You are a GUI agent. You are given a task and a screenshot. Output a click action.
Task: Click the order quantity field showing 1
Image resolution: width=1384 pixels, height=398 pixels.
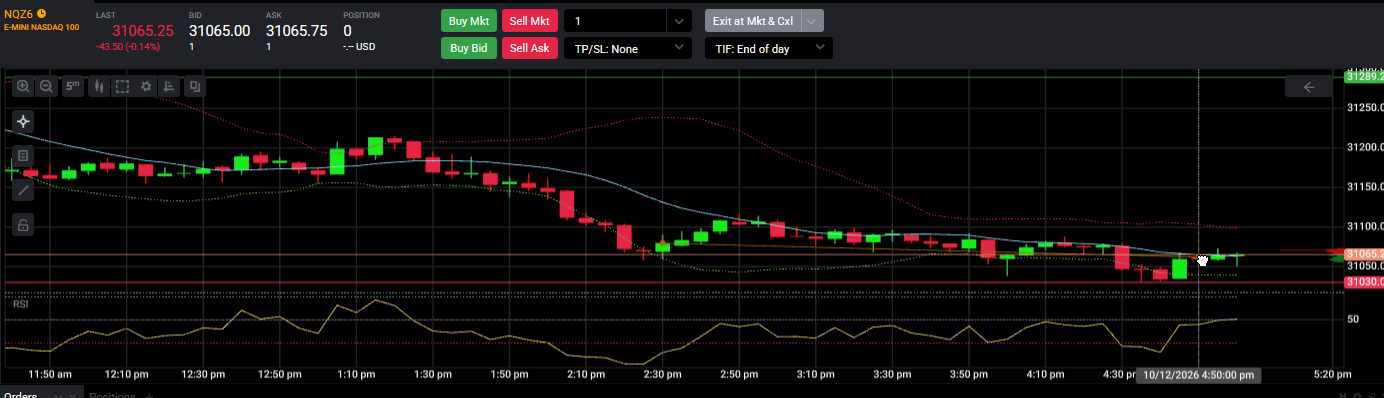click(x=614, y=21)
